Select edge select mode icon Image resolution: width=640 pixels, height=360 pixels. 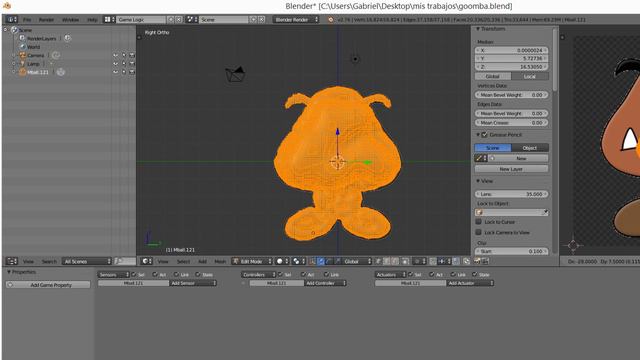(x=387, y=261)
